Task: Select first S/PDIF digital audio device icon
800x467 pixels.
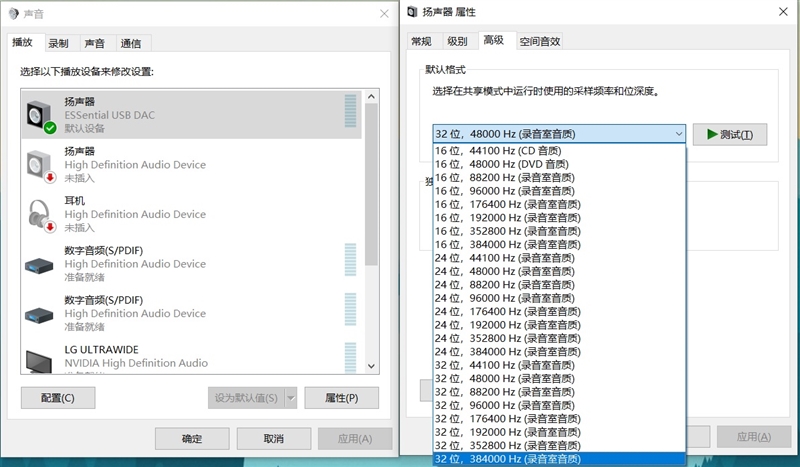Action: coord(39,266)
